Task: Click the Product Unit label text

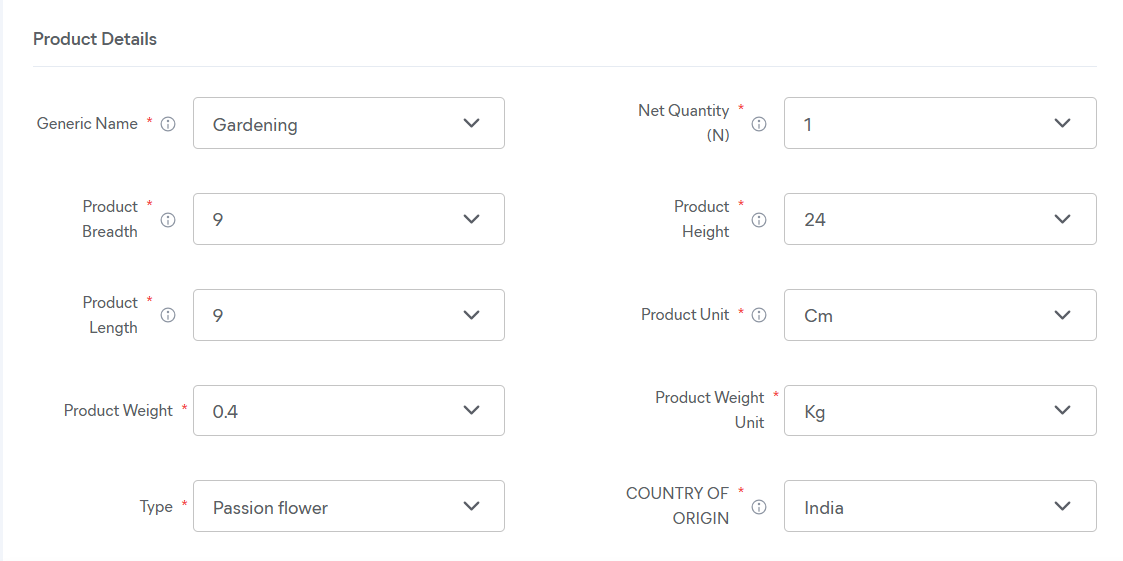Action: [685, 315]
